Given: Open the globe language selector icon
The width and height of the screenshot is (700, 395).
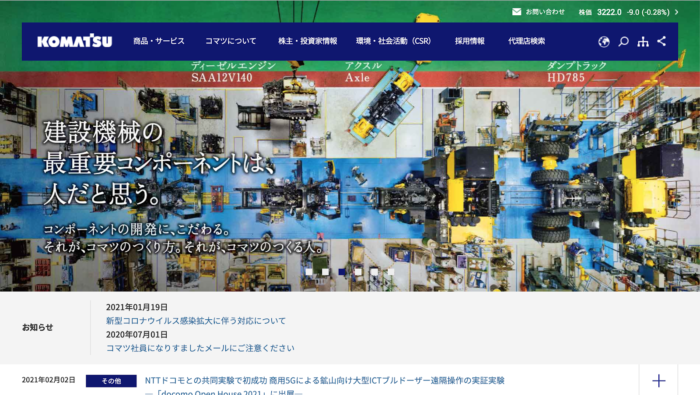Looking at the screenshot, I should pyautogui.click(x=604, y=42).
